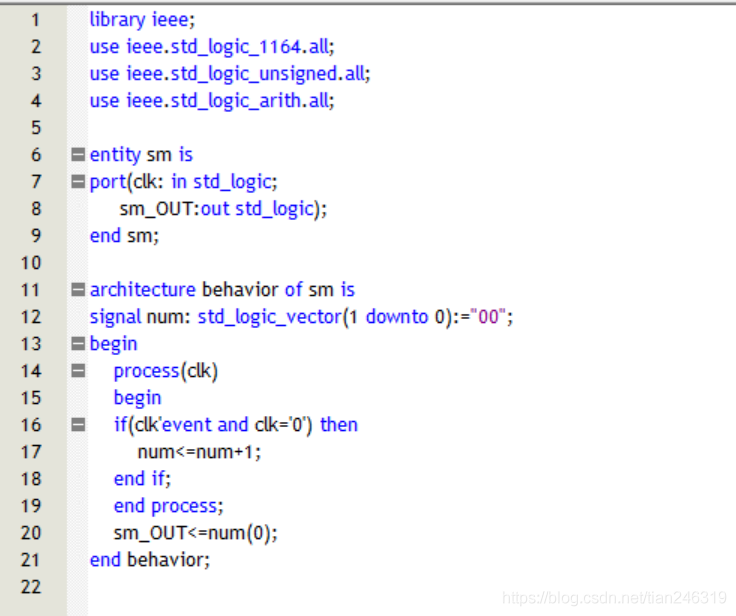Click line number 6 in the gutter
This screenshot has height=616, width=736.
[x=36, y=155]
